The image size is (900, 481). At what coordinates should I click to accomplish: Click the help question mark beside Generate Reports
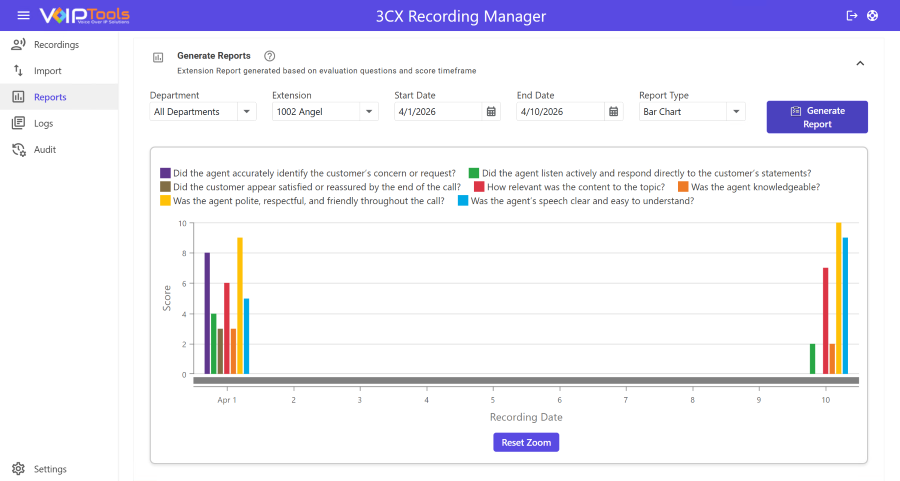tap(269, 56)
